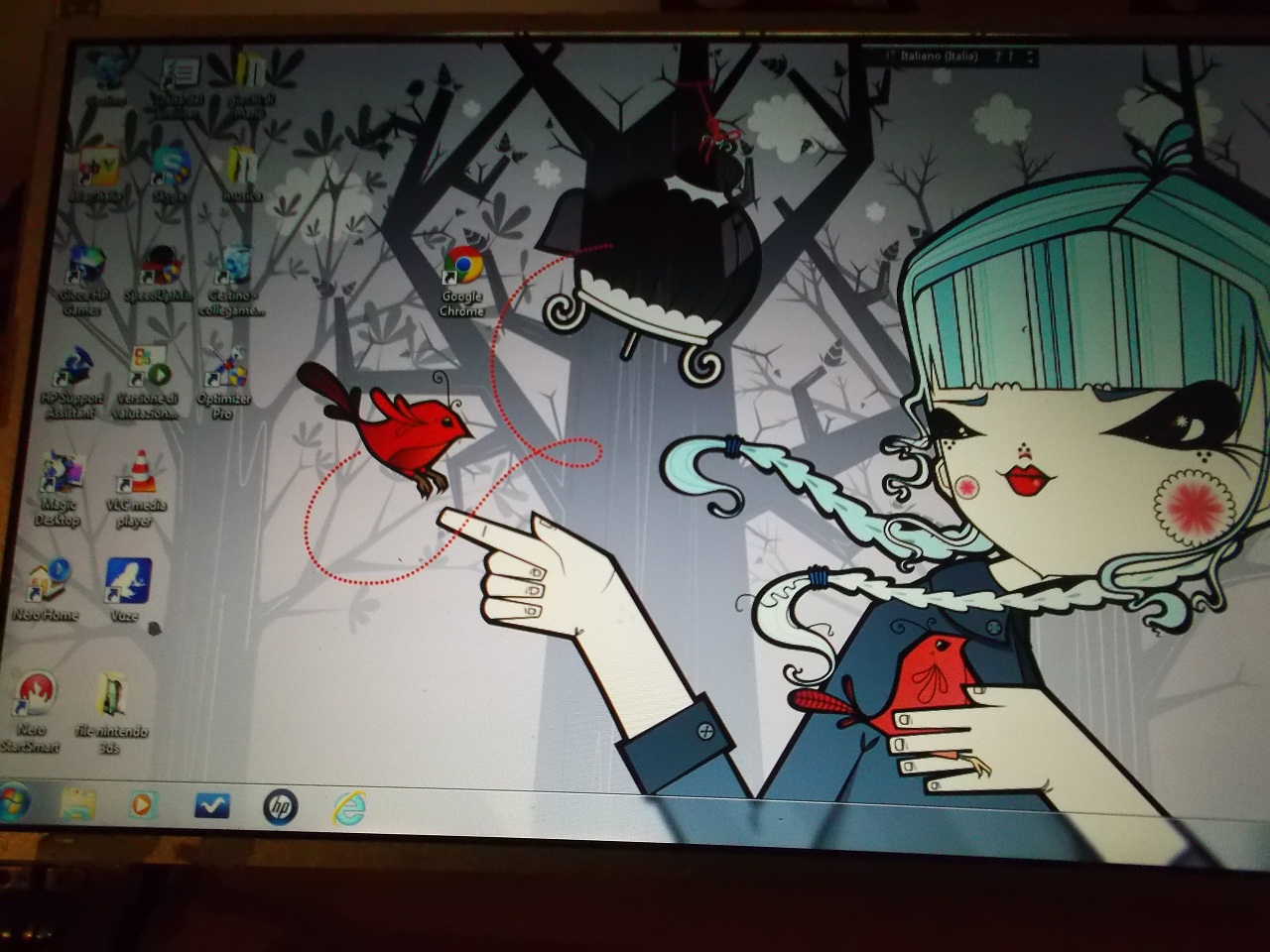This screenshot has height=952, width=1270.
Task: Launch the Skype desktop shortcut
Action: [170, 175]
